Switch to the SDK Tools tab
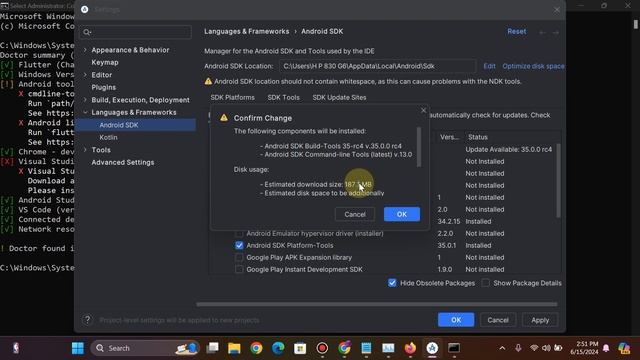 pyautogui.click(x=284, y=98)
